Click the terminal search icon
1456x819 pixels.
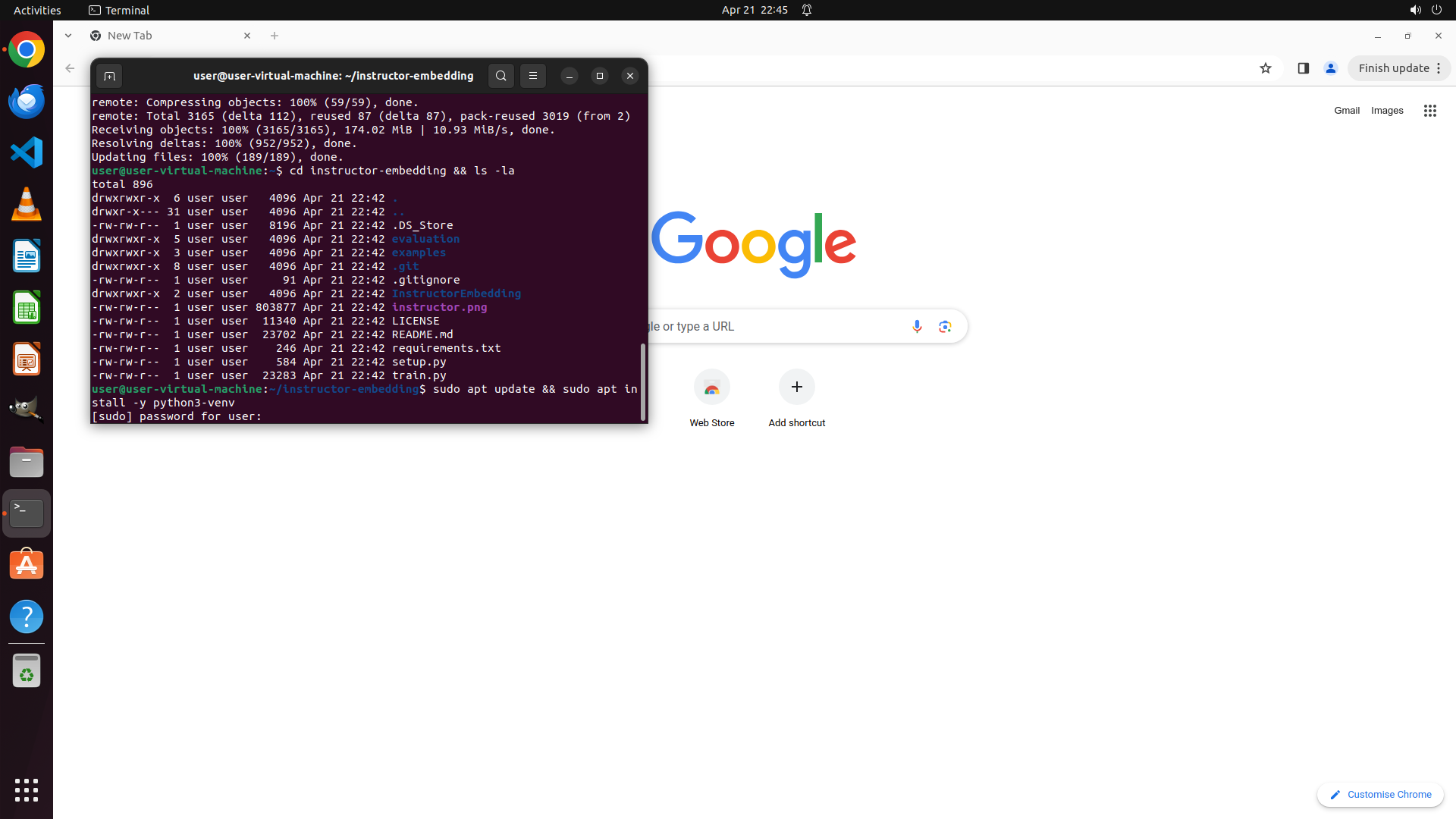500,76
